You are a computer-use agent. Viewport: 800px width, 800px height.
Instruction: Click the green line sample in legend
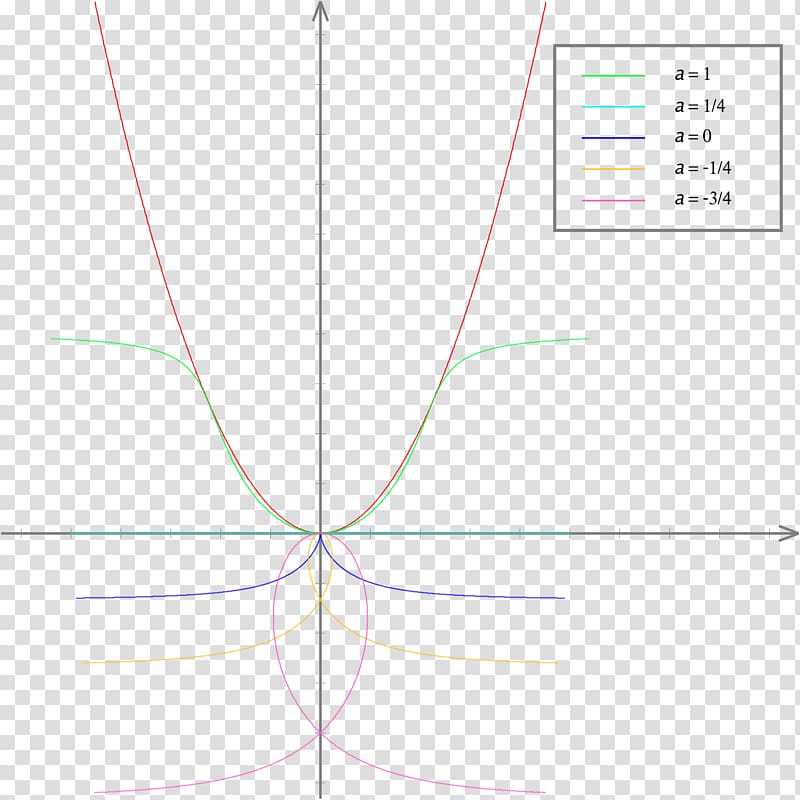coord(613,76)
